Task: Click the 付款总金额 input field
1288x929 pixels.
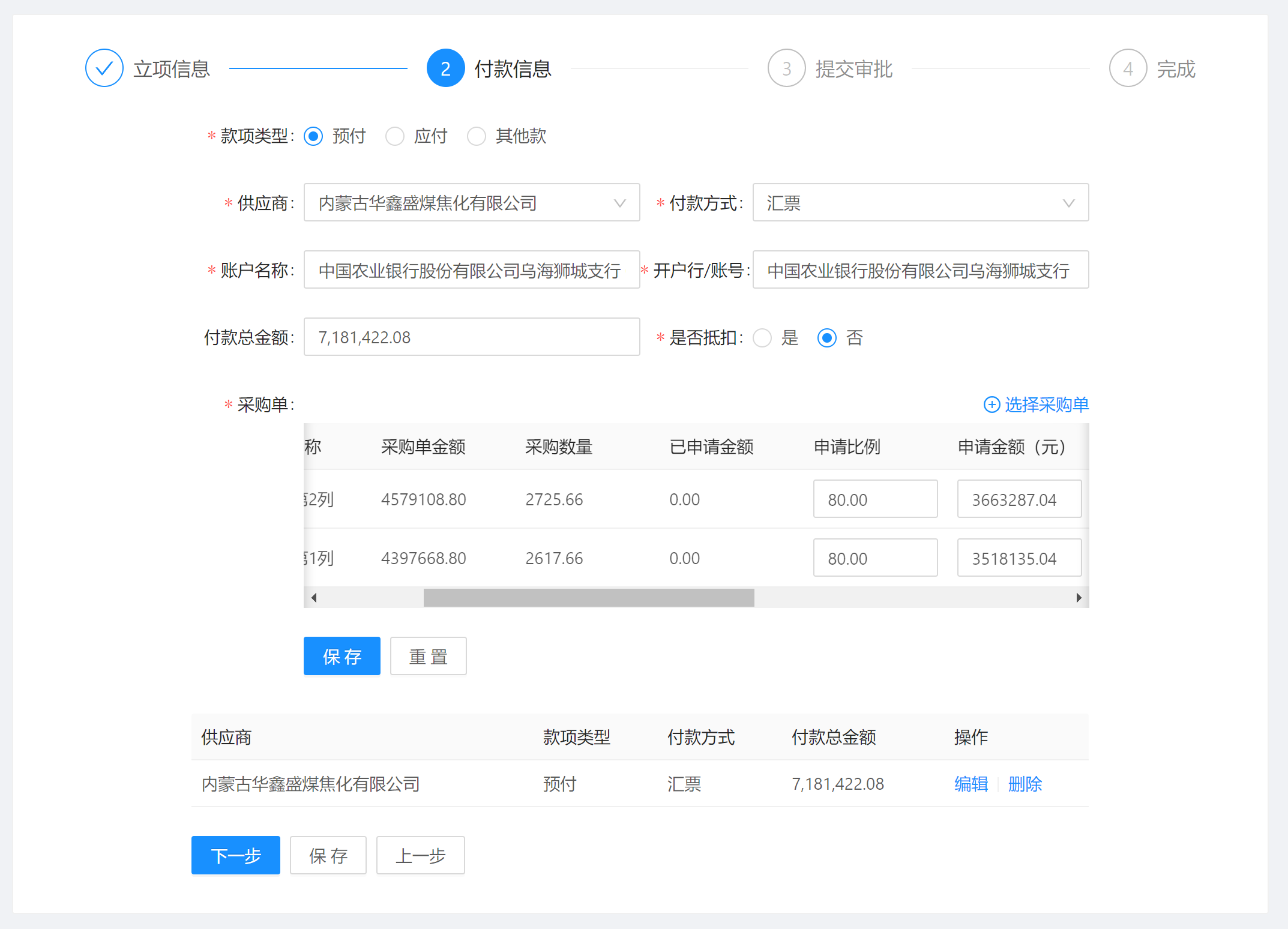Action: [471, 337]
